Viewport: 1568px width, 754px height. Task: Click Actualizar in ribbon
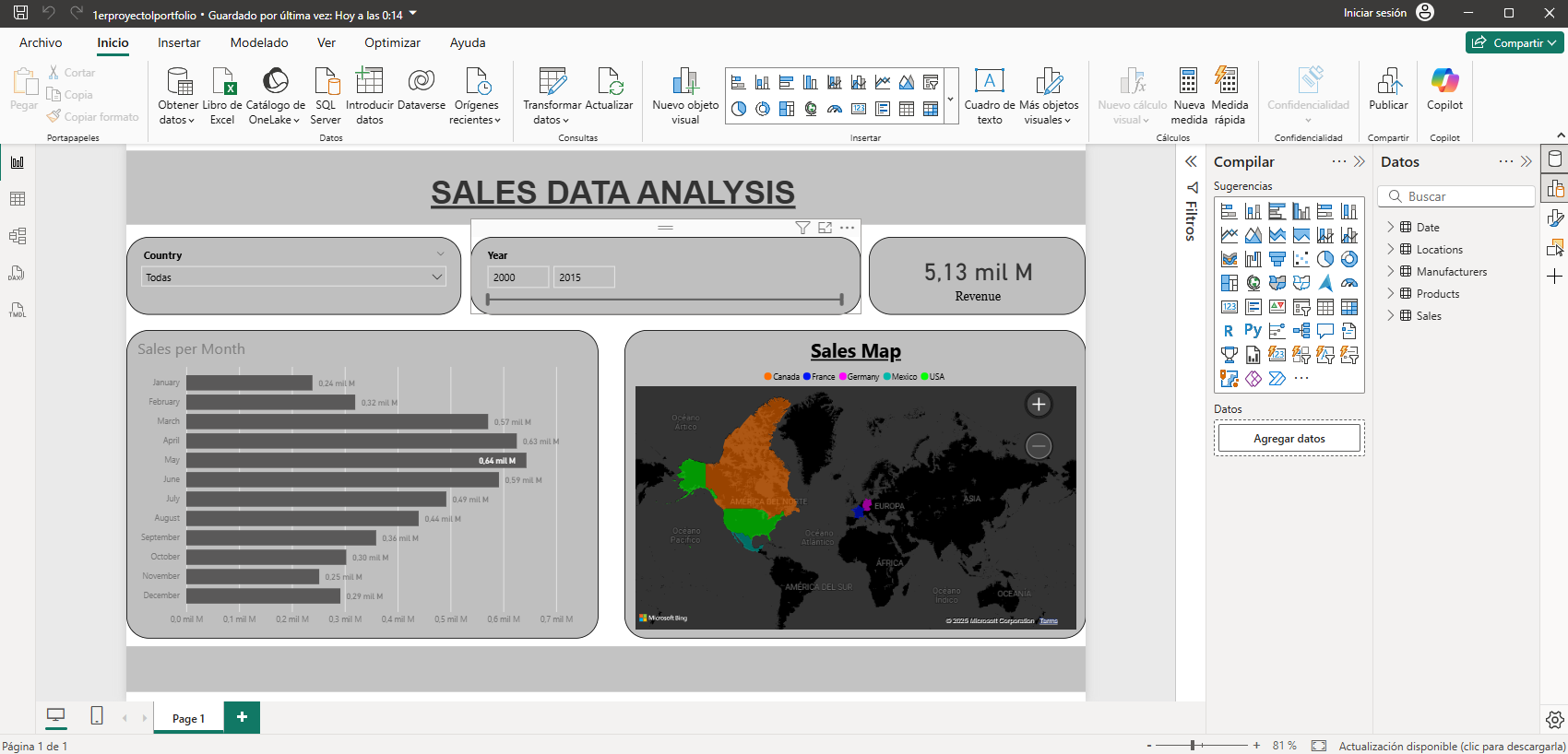609,88
